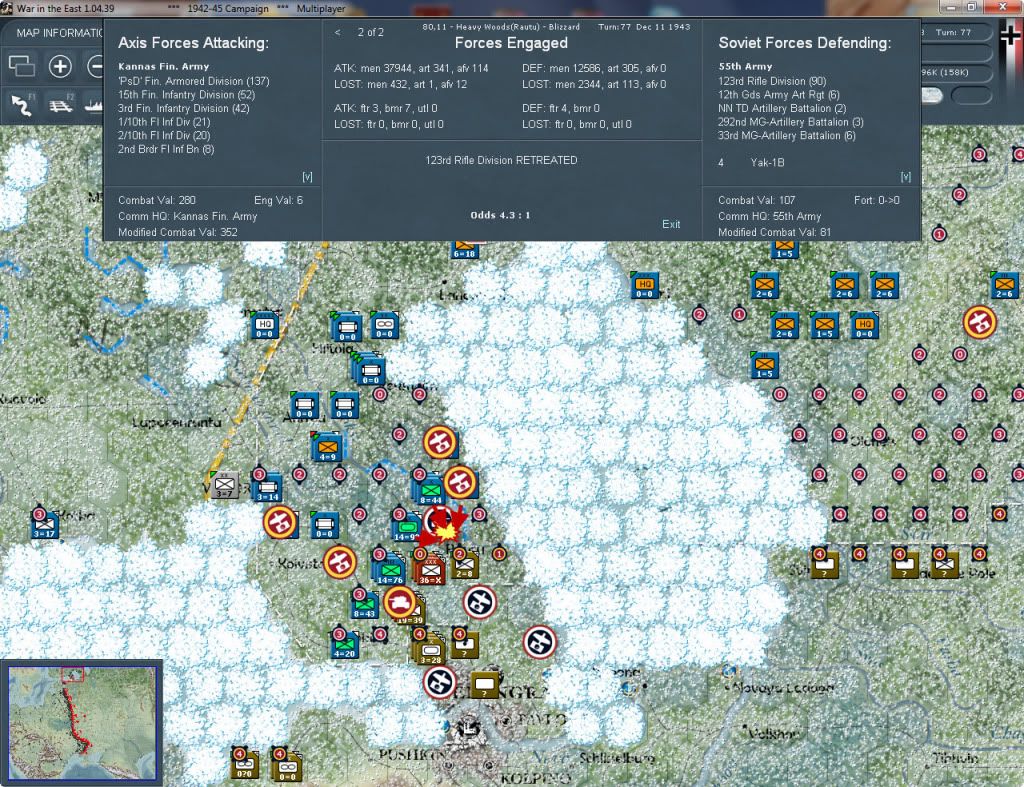
Task: Select the 0?0 Soviet counter at the bottom
Action: pos(244,765)
